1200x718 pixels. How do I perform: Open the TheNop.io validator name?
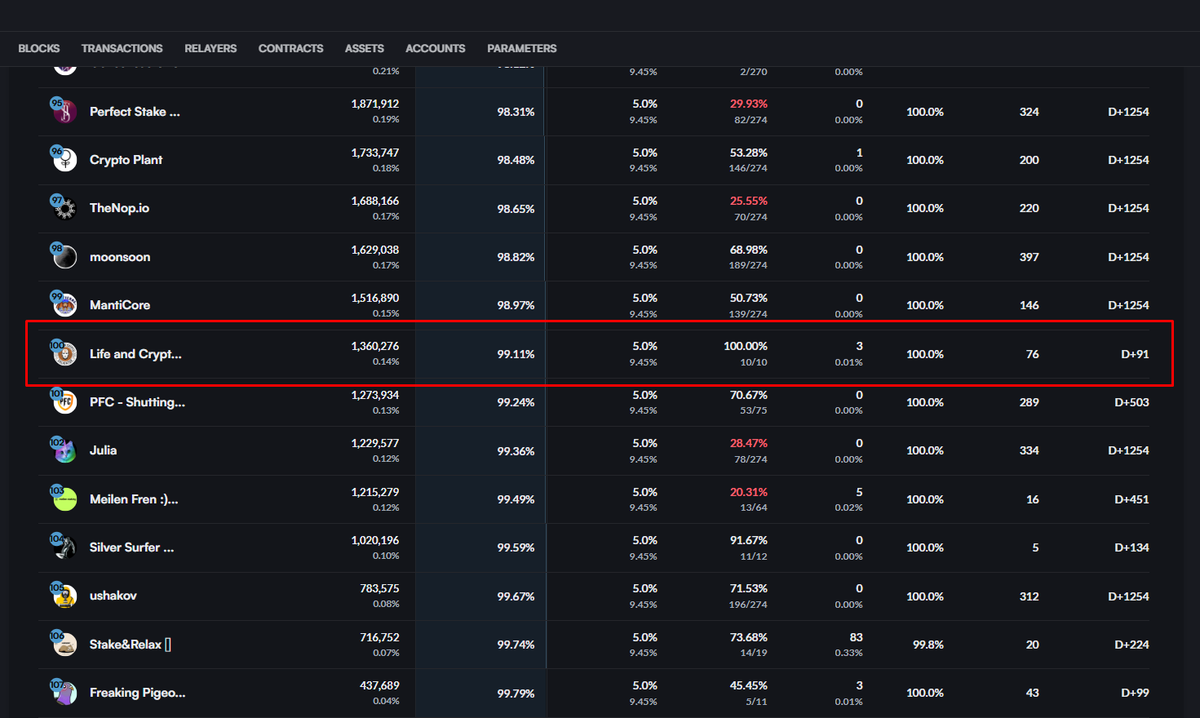pos(120,208)
